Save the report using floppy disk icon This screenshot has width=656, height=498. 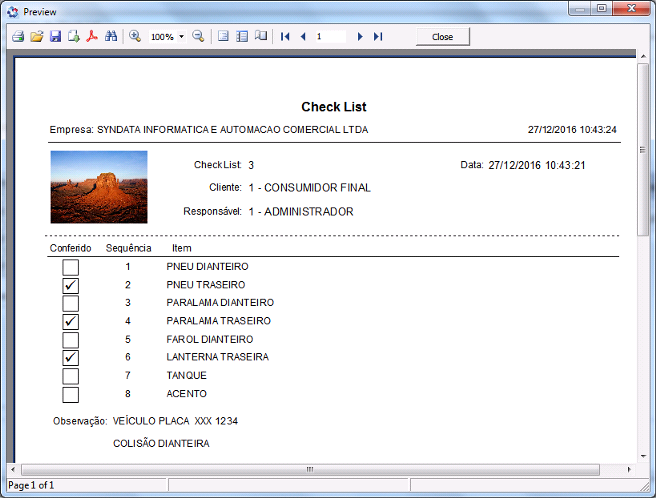pos(55,36)
